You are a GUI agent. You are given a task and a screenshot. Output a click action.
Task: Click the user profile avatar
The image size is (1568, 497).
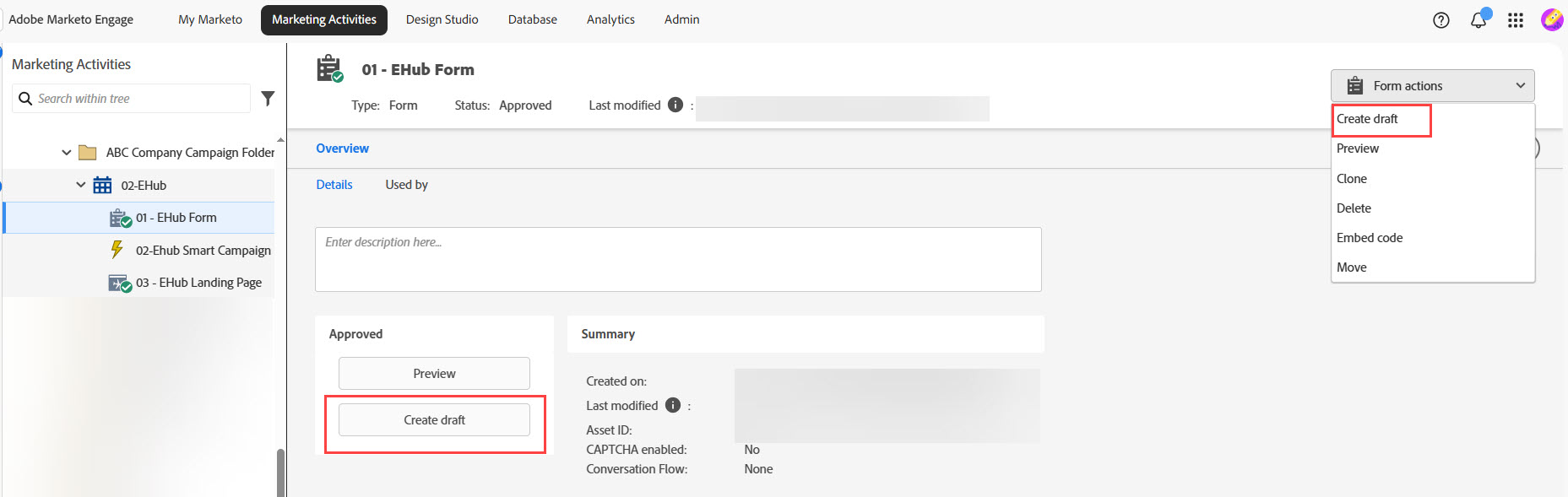[x=1552, y=19]
